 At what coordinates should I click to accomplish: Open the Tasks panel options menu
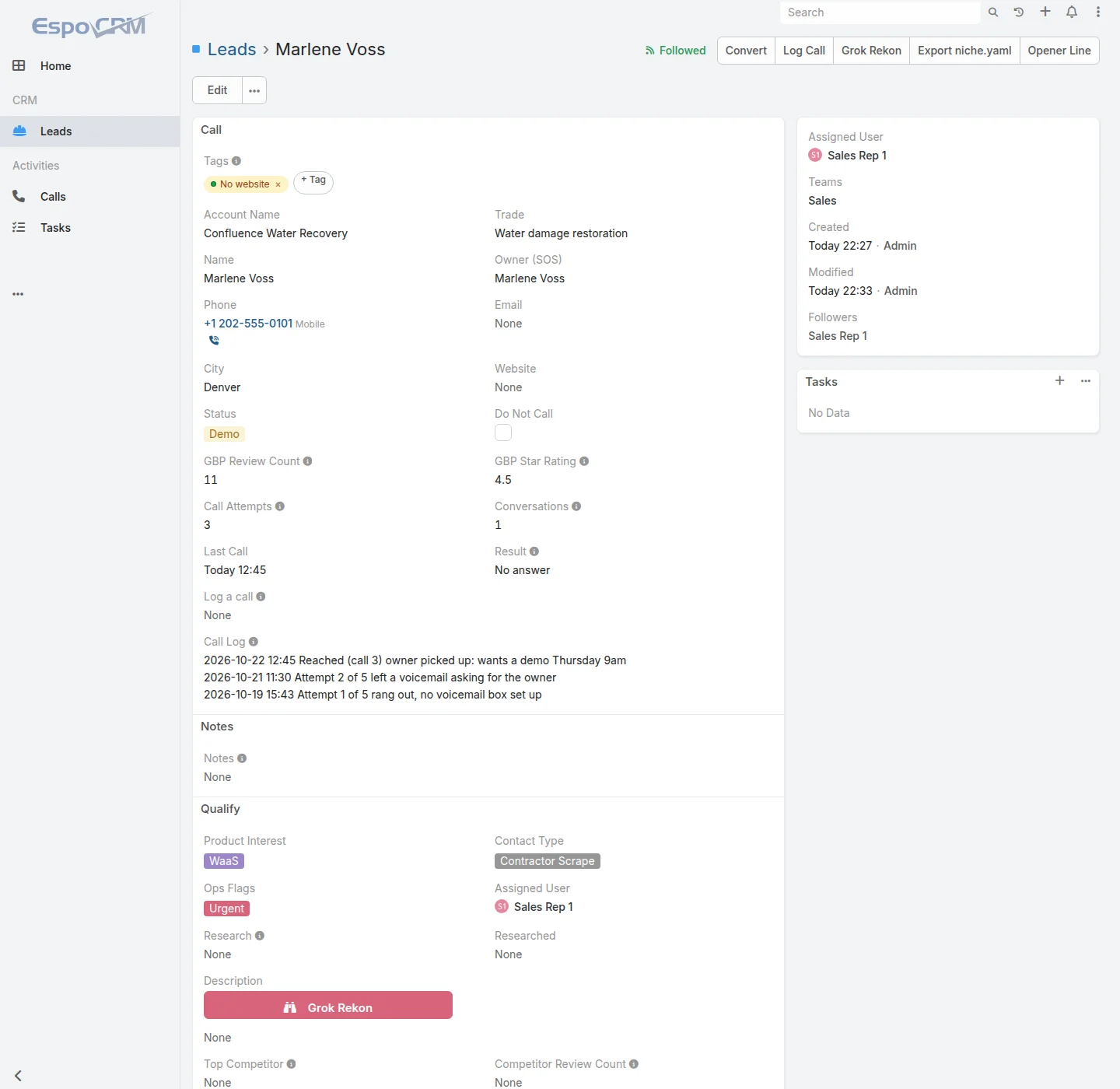[x=1086, y=381]
